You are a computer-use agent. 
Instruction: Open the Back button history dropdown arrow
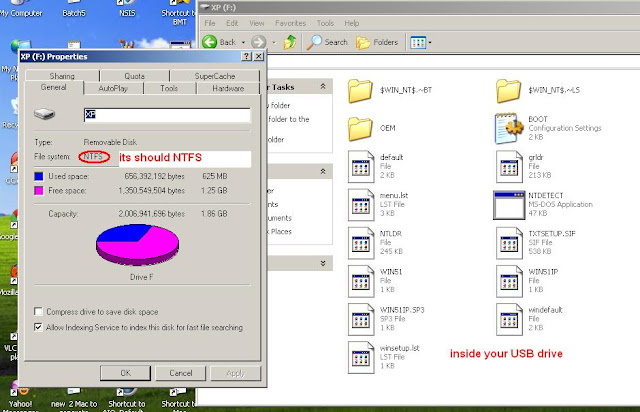pyautogui.click(x=243, y=42)
